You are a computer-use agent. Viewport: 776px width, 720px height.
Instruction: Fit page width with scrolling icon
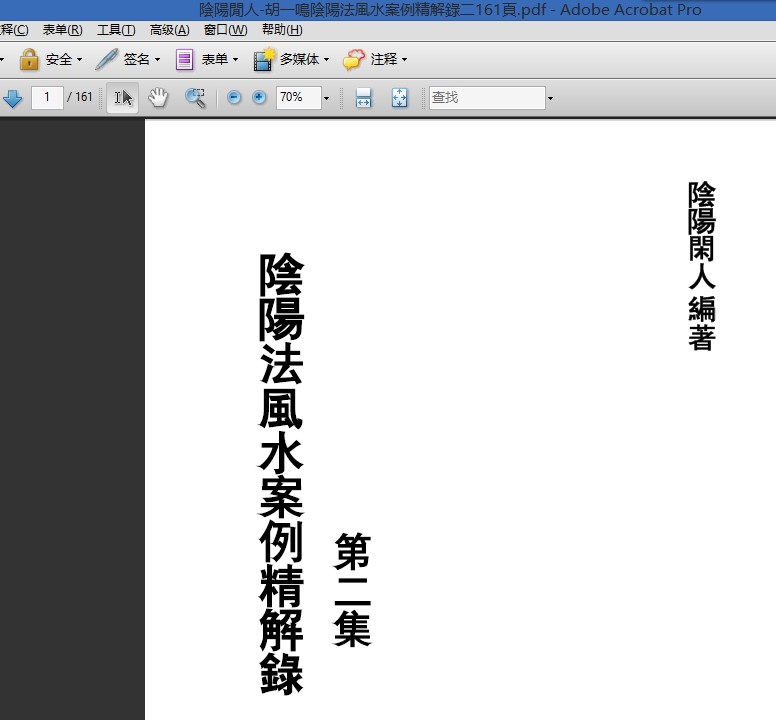tap(363, 97)
